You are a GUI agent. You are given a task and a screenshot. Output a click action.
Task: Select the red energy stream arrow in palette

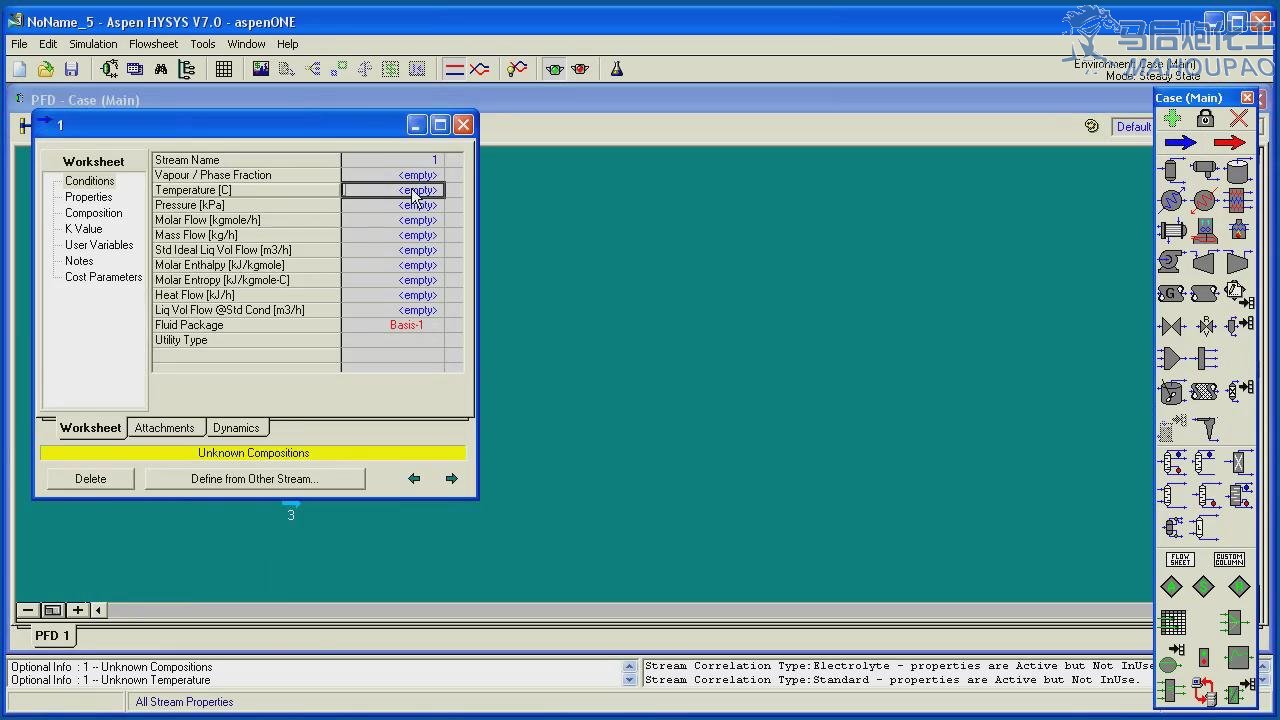pos(1229,143)
